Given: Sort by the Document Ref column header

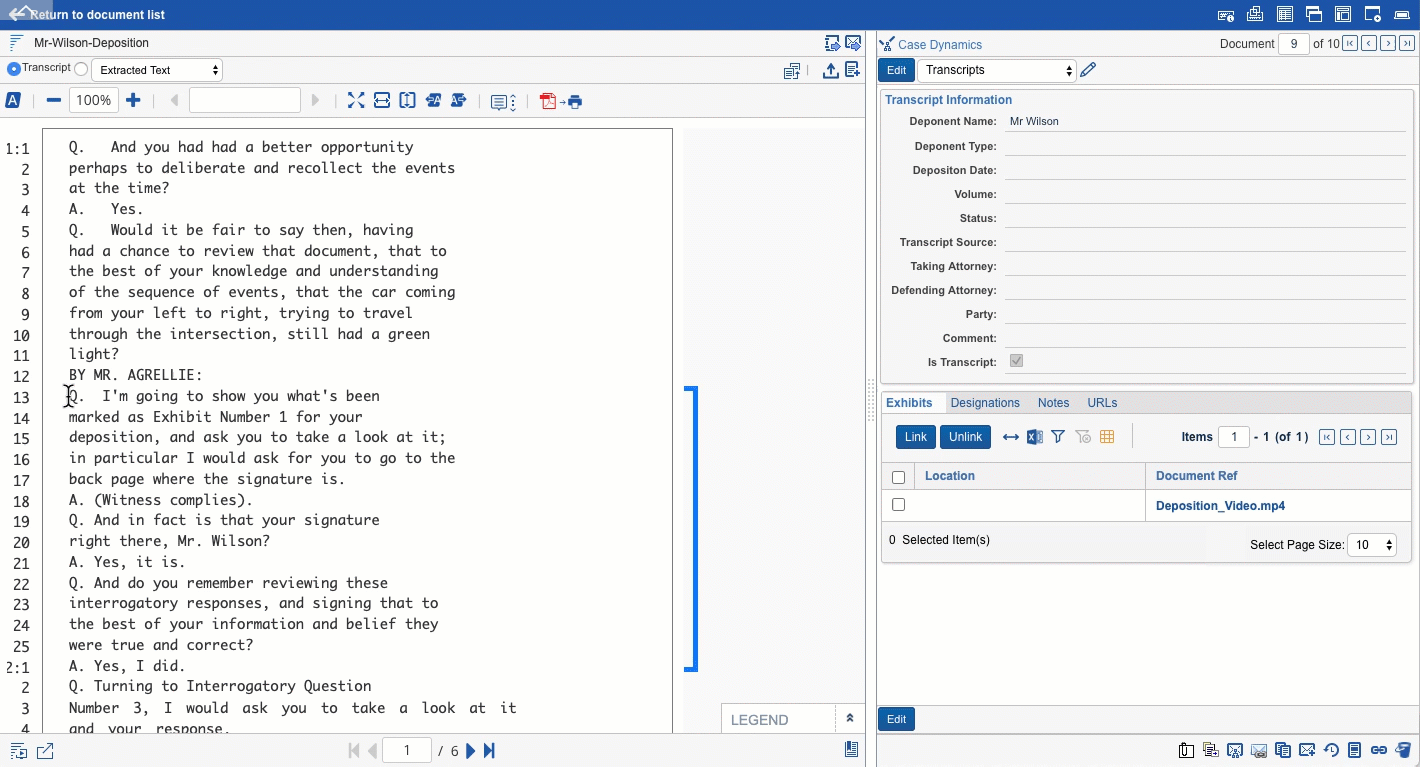Looking at the screenshot, I should 1196,476.
